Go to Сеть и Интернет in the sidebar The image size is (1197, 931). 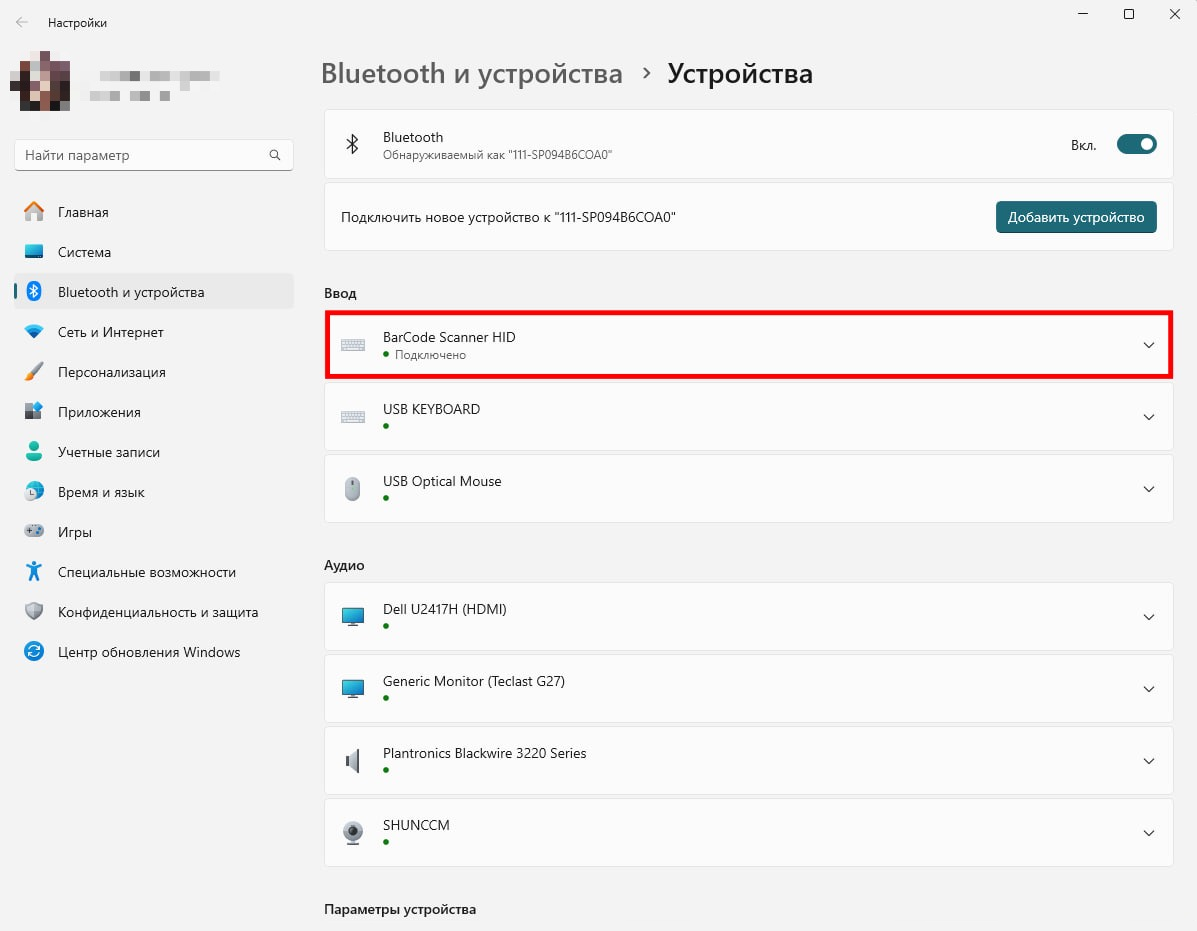pos(110,332)
